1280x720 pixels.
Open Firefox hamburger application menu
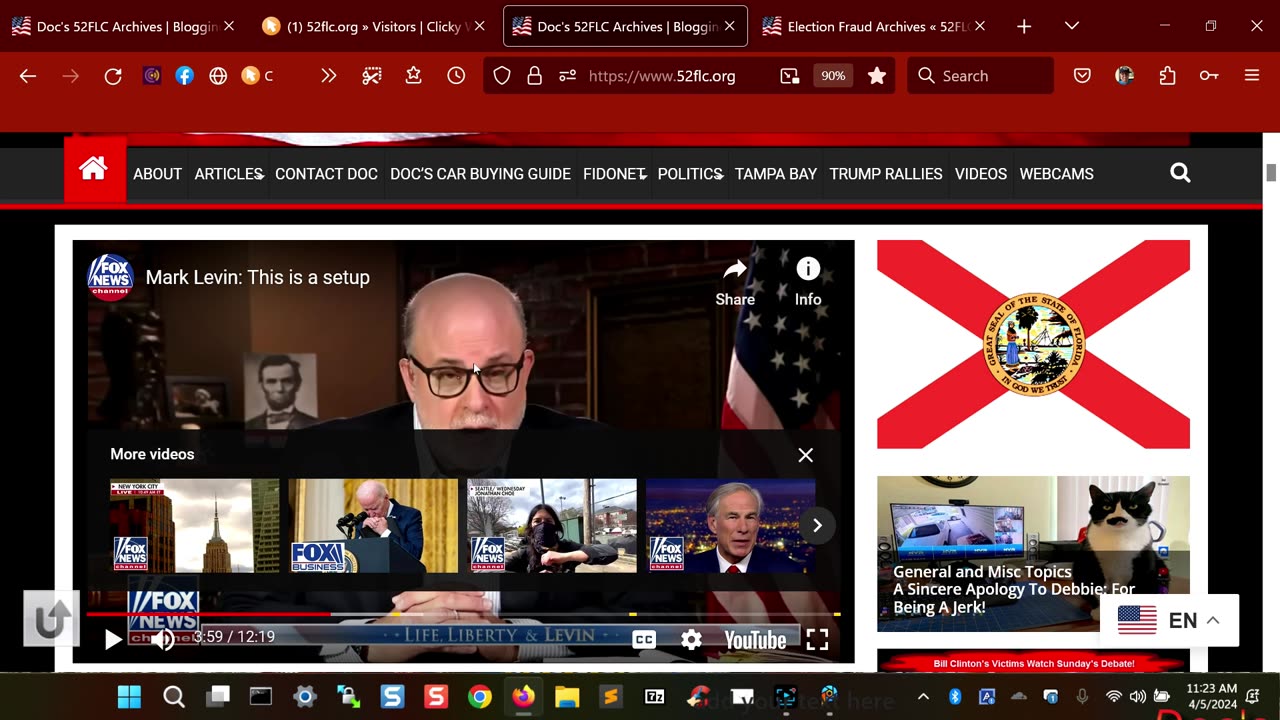point(1252,76)
